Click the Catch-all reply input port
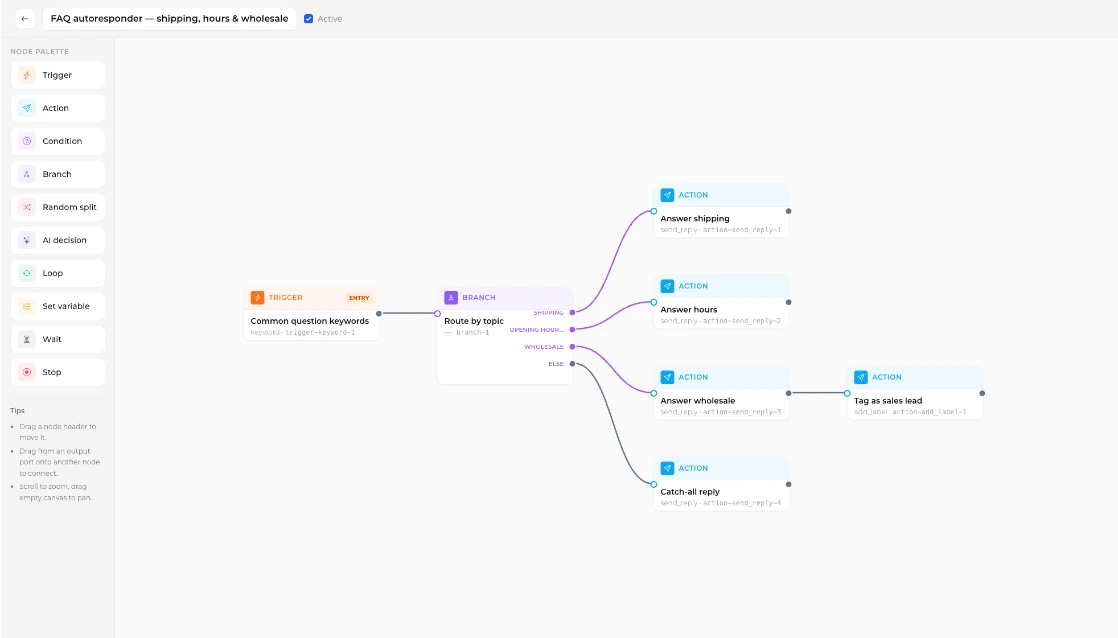The image size is (1118, 638). tap(653, 484)
